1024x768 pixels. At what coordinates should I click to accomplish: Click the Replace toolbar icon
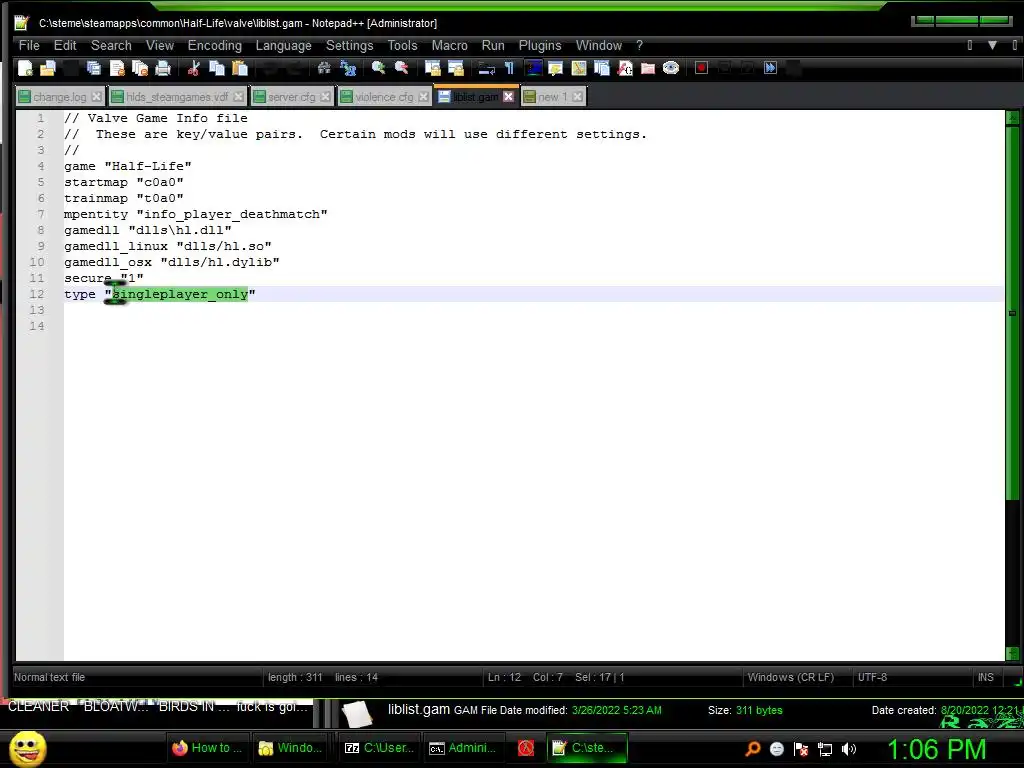click(x=347, y=68)
